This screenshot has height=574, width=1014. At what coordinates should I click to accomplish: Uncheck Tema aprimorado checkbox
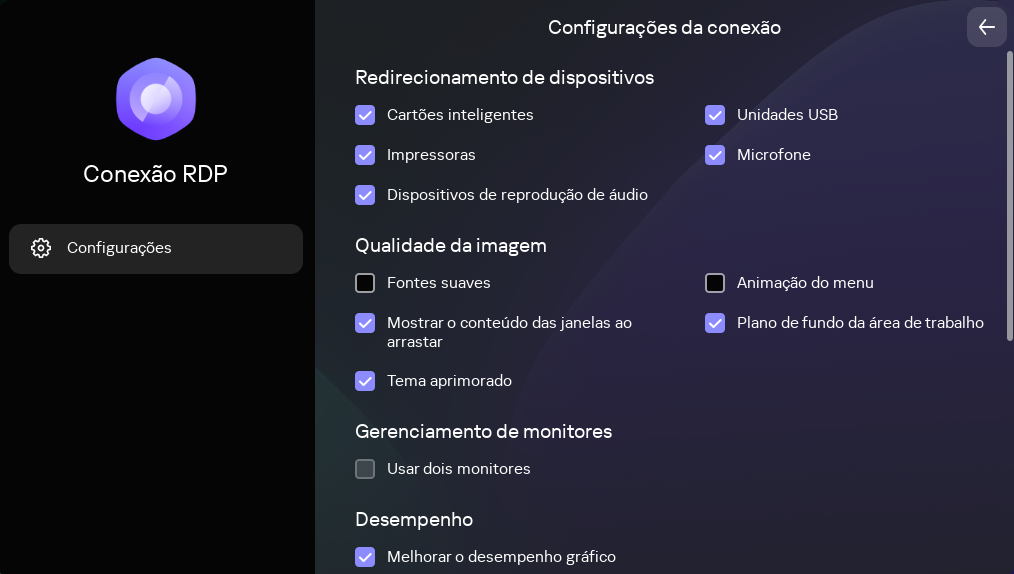click(x=365, y=381)
